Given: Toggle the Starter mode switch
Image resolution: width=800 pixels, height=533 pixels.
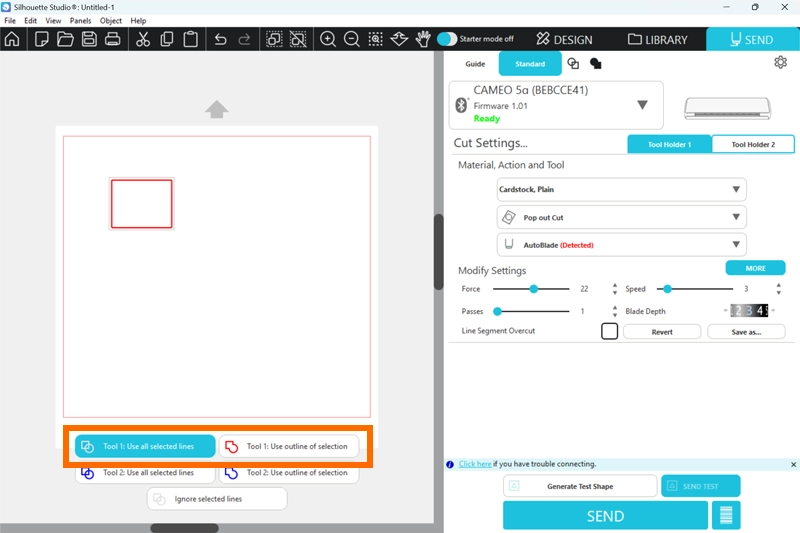Looking at the screenshot, I should [447, 39].
